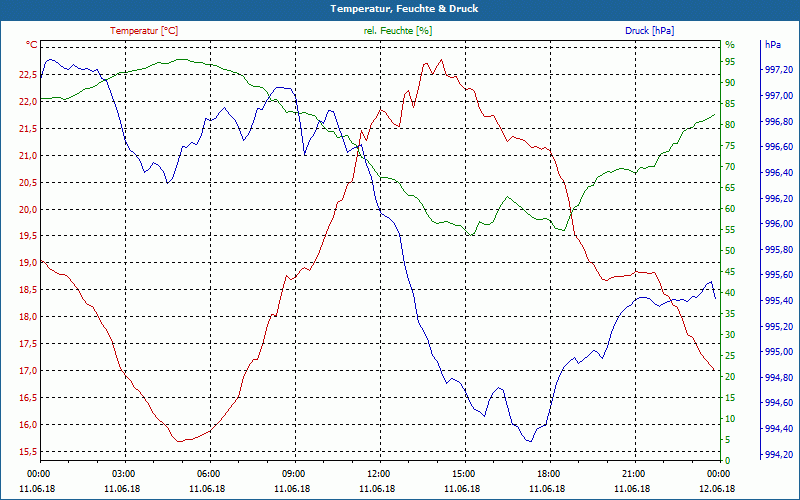
Task: Click time axis label '18:00'
Action: tap(549, 473)
